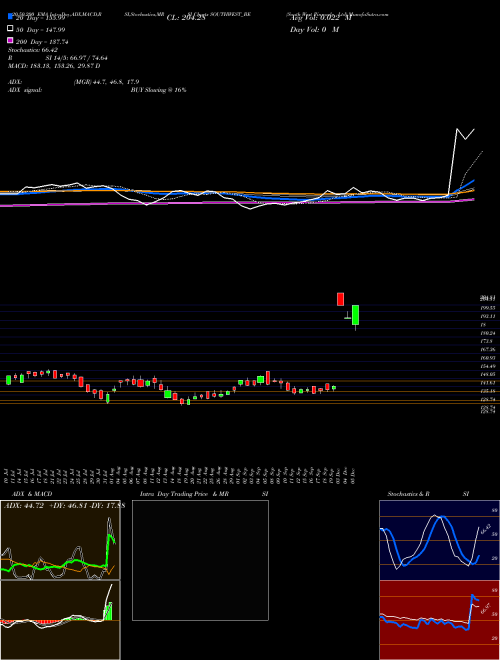Select the '50 Day = 147.99' legend text
This screenshot has height=660, width=500.
(41, 30)
